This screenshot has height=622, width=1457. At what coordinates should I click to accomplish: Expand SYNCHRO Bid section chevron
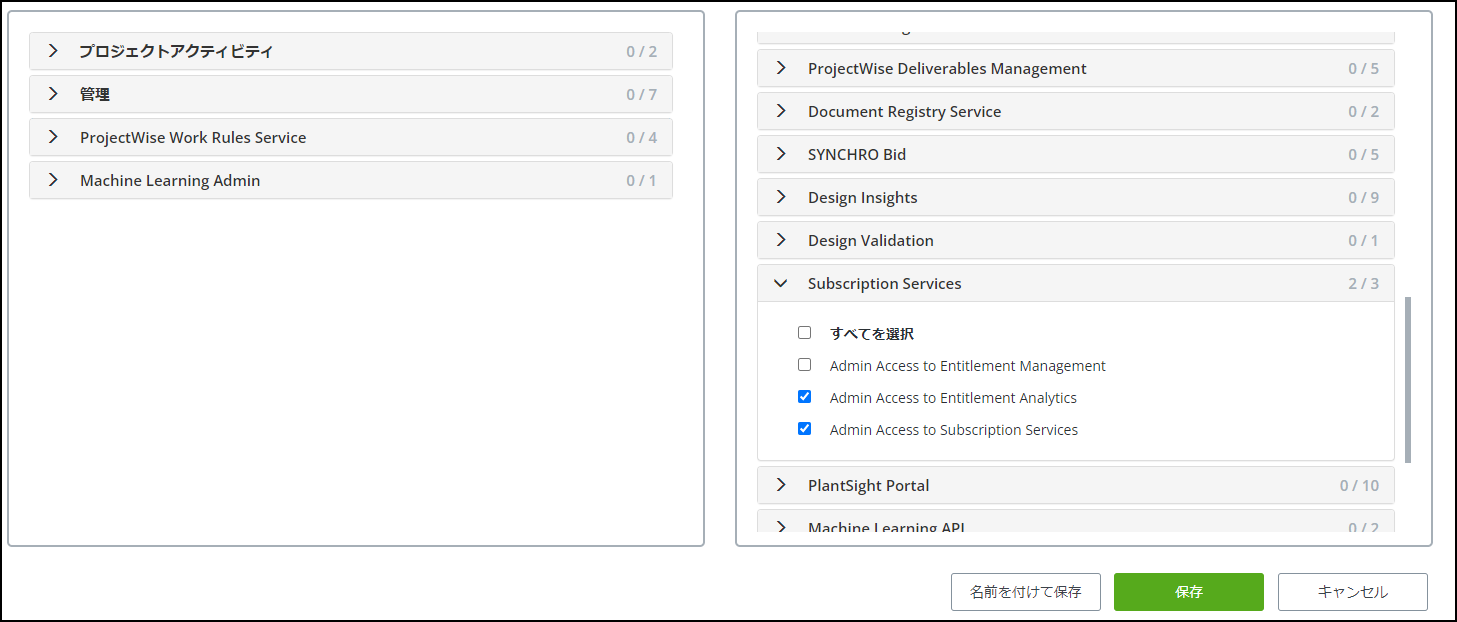tap(781, 154)
